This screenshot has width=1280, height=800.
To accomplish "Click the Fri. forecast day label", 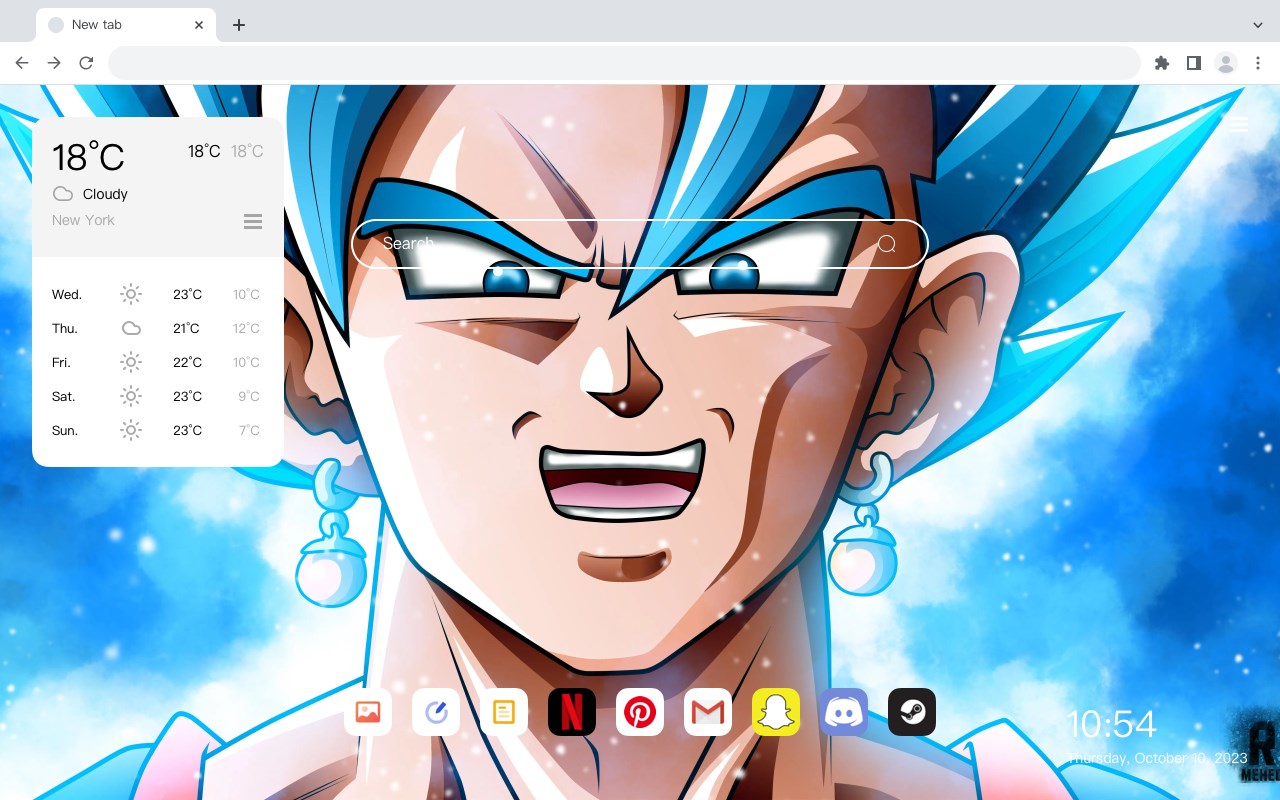I will [x=61, y=363].
